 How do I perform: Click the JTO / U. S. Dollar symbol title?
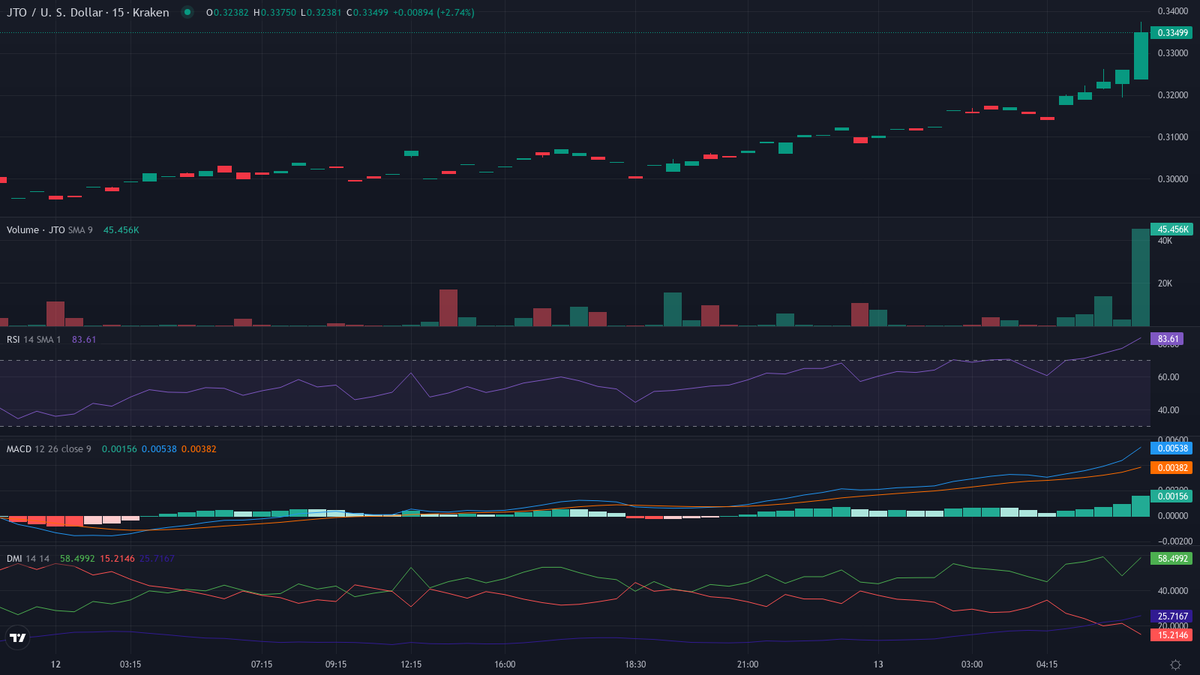coord(59,12)
